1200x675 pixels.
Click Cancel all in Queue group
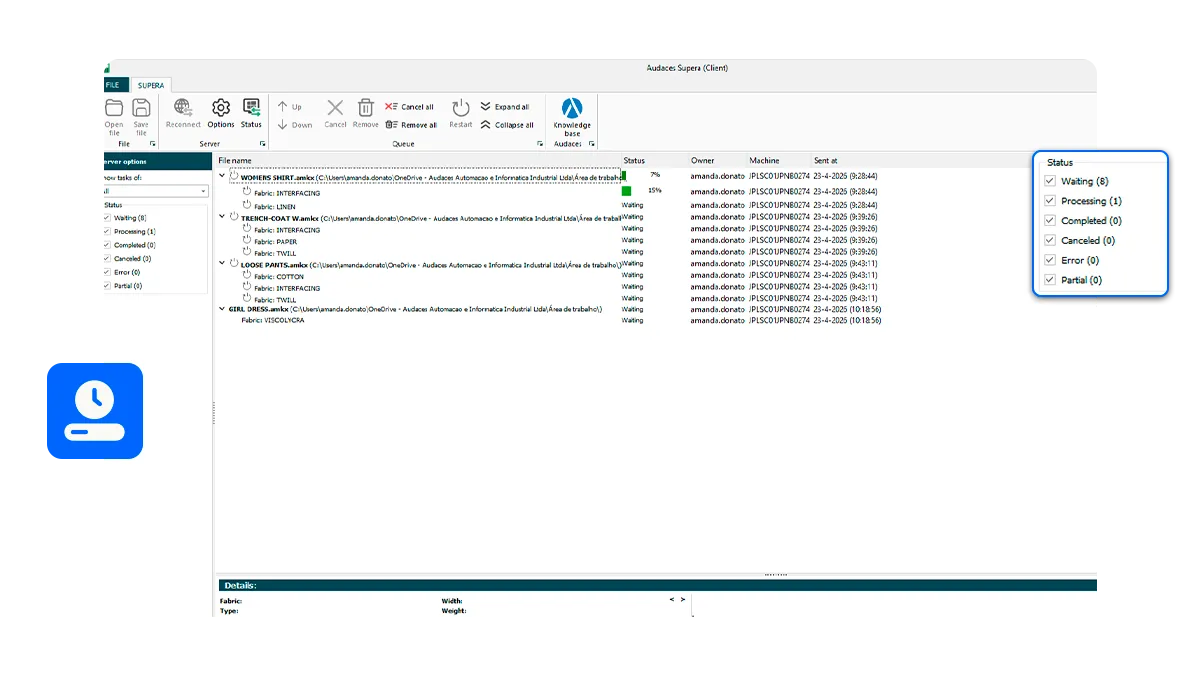(x=410, y=107)
